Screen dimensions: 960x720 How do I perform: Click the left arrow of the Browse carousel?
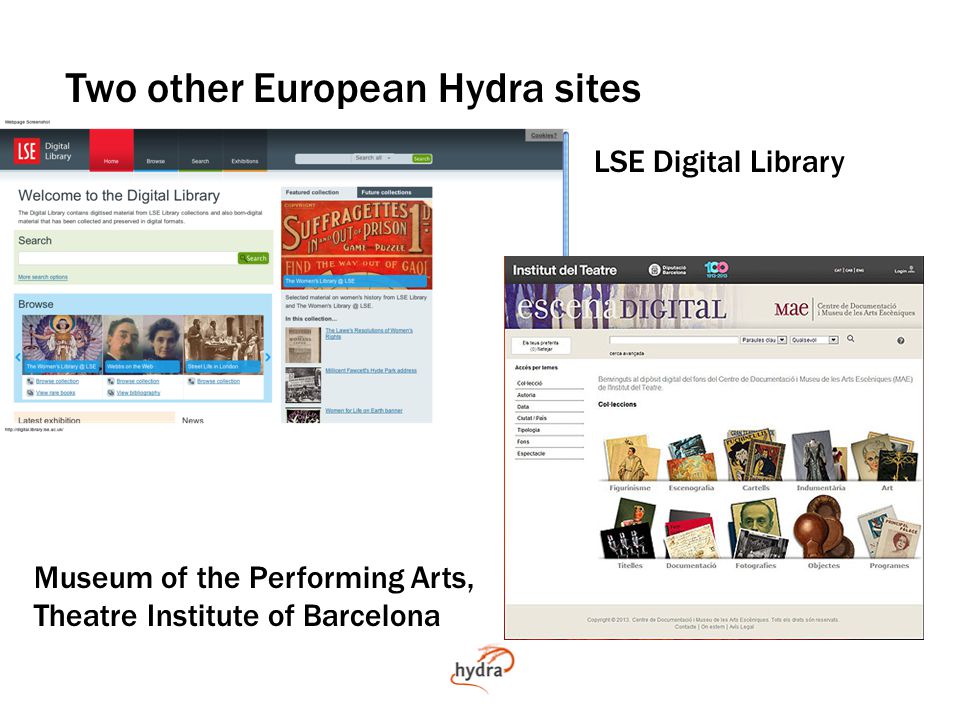pyautogui.click(x=18, y=357)
